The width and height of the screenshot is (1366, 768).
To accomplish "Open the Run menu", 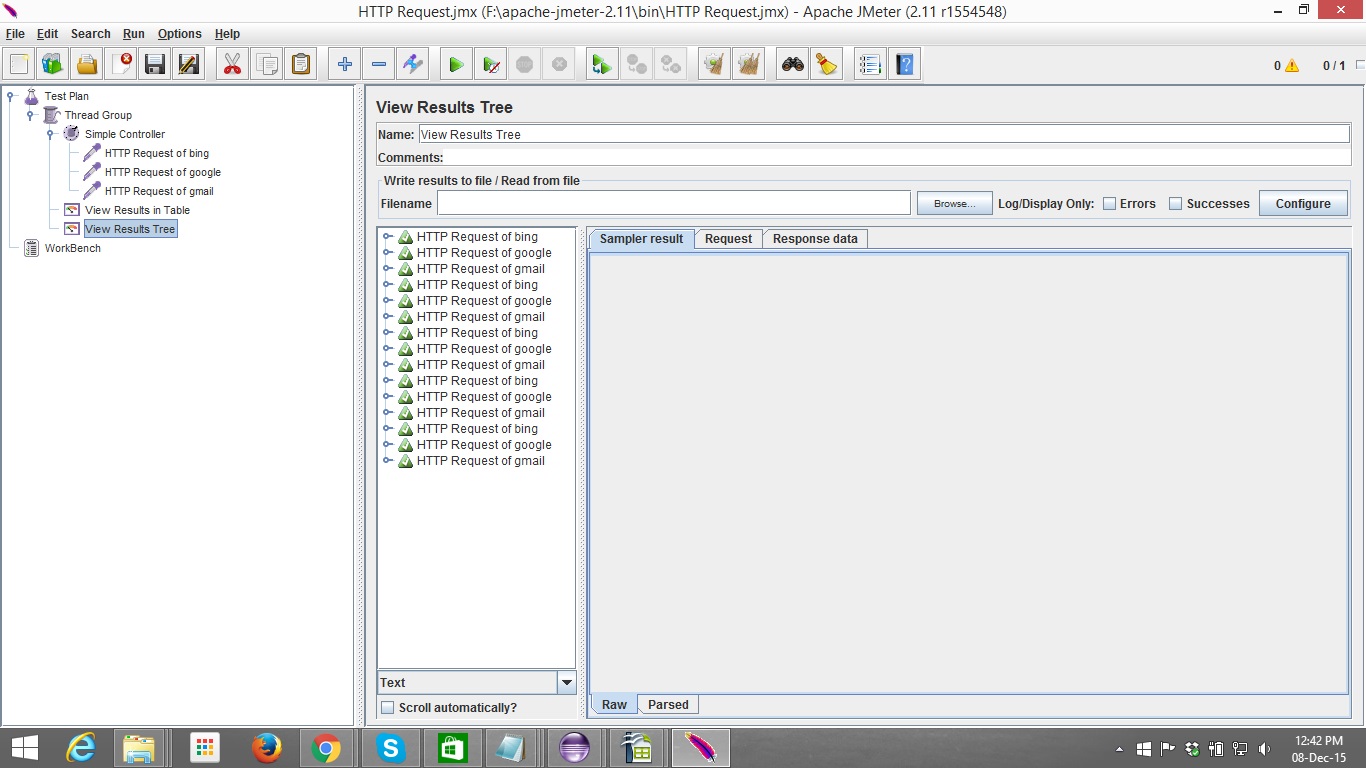I will [134, 34].
